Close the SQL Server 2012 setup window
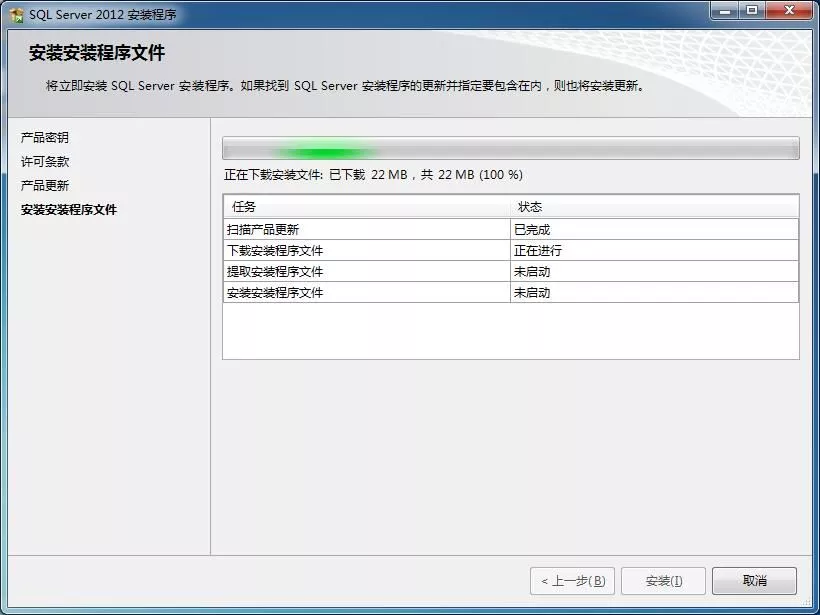 tap(790, 10)
